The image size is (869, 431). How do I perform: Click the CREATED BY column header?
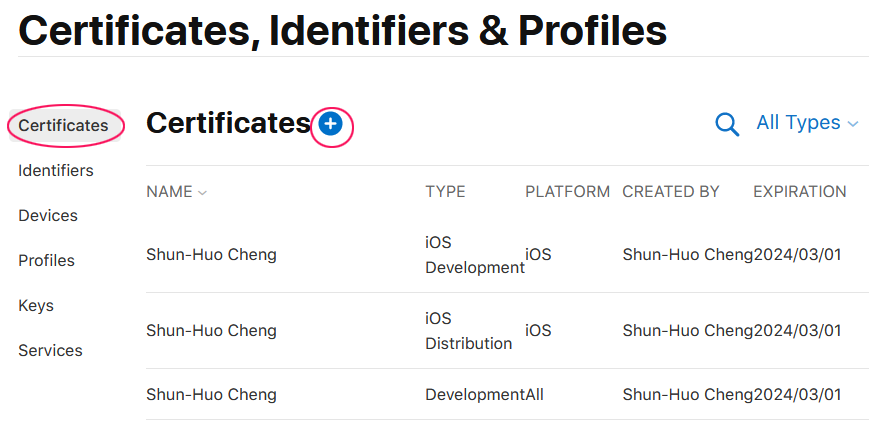click(x=671, y=192)
